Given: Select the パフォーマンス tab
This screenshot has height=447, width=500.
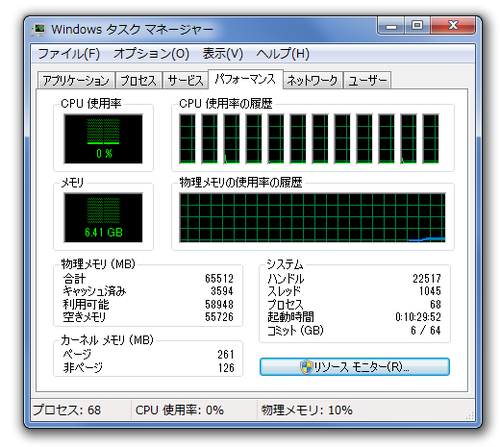Looking at the screenshot, I should click(246, 79).
